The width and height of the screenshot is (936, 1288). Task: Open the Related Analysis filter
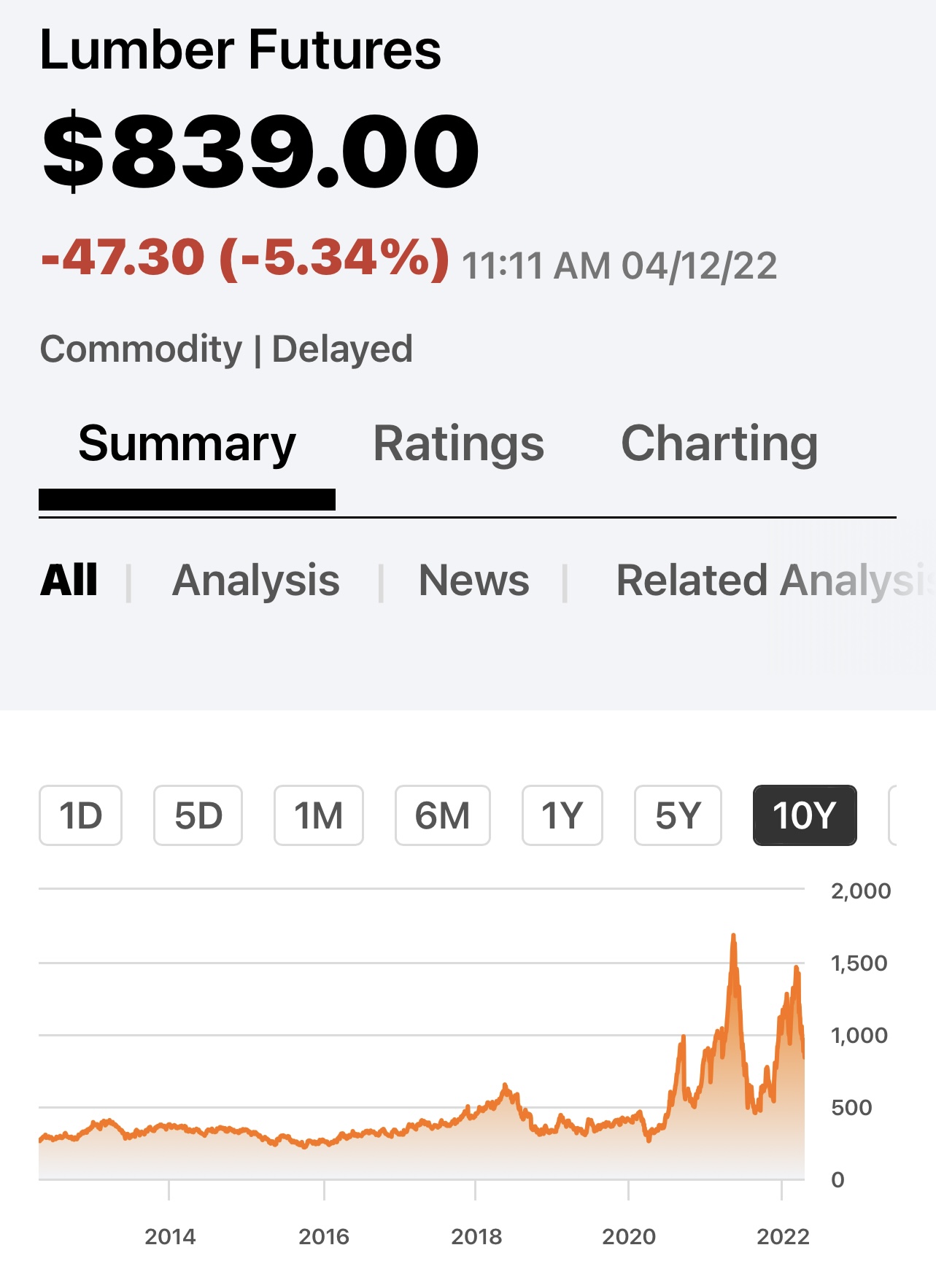click(x=776, y=581)
